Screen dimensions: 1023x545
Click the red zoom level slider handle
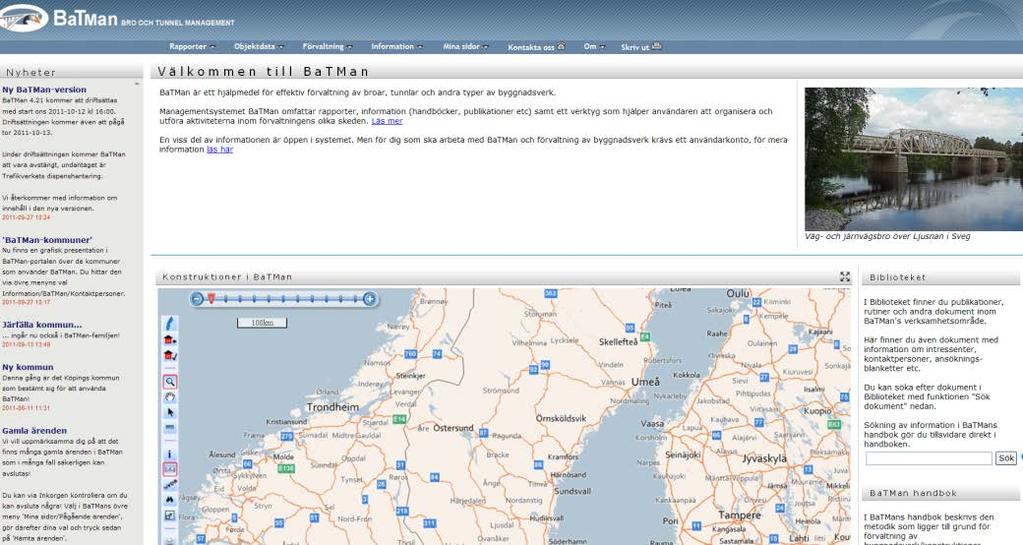coord(211,298)
